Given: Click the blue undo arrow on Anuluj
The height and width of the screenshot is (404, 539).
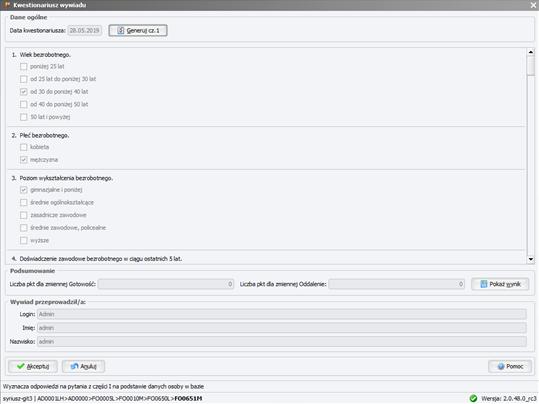Looking at the screenshot, I should tap(75, 366).
